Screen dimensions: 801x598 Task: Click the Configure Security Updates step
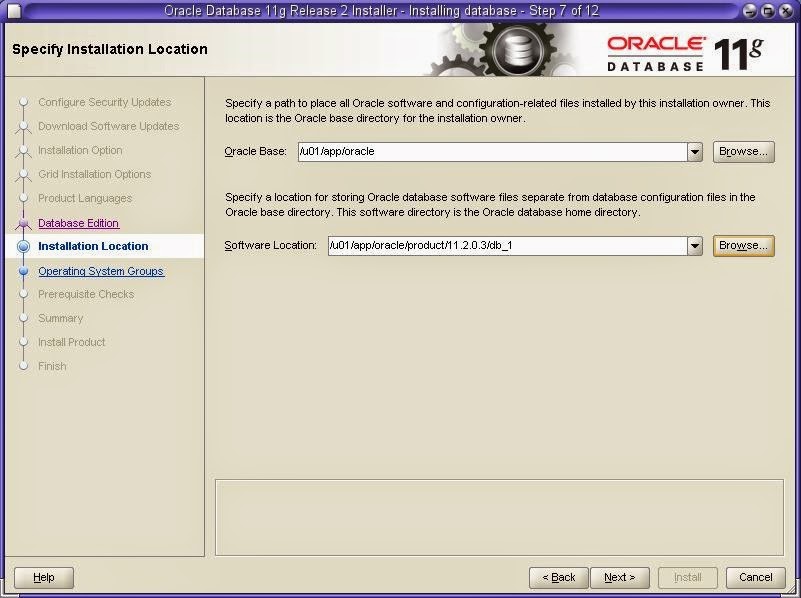[x=105, y=102]
